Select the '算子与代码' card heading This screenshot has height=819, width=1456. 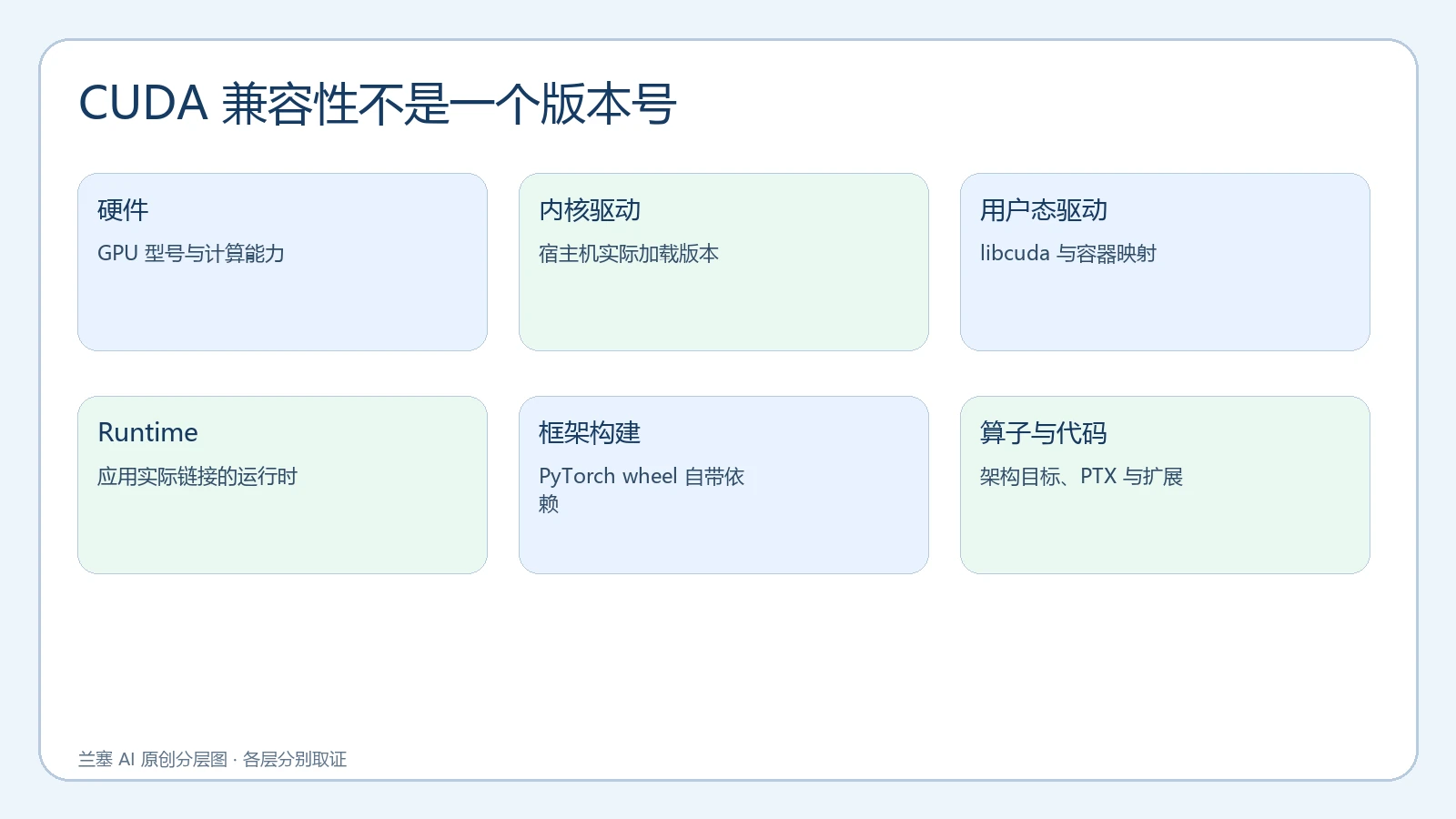(x=1044, y=433)
